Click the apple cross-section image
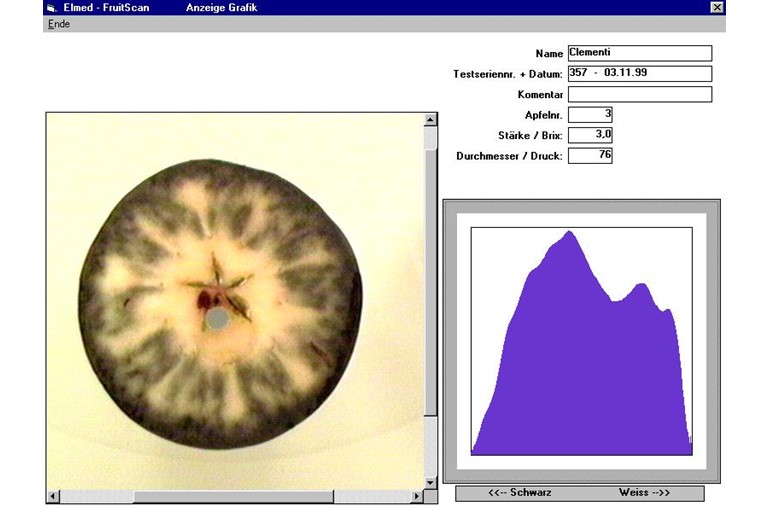 point(220,303)
